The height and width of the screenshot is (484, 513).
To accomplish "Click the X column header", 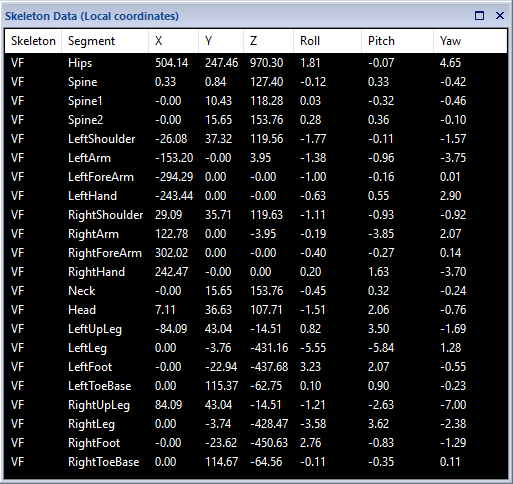I will (x=173, y=41).
